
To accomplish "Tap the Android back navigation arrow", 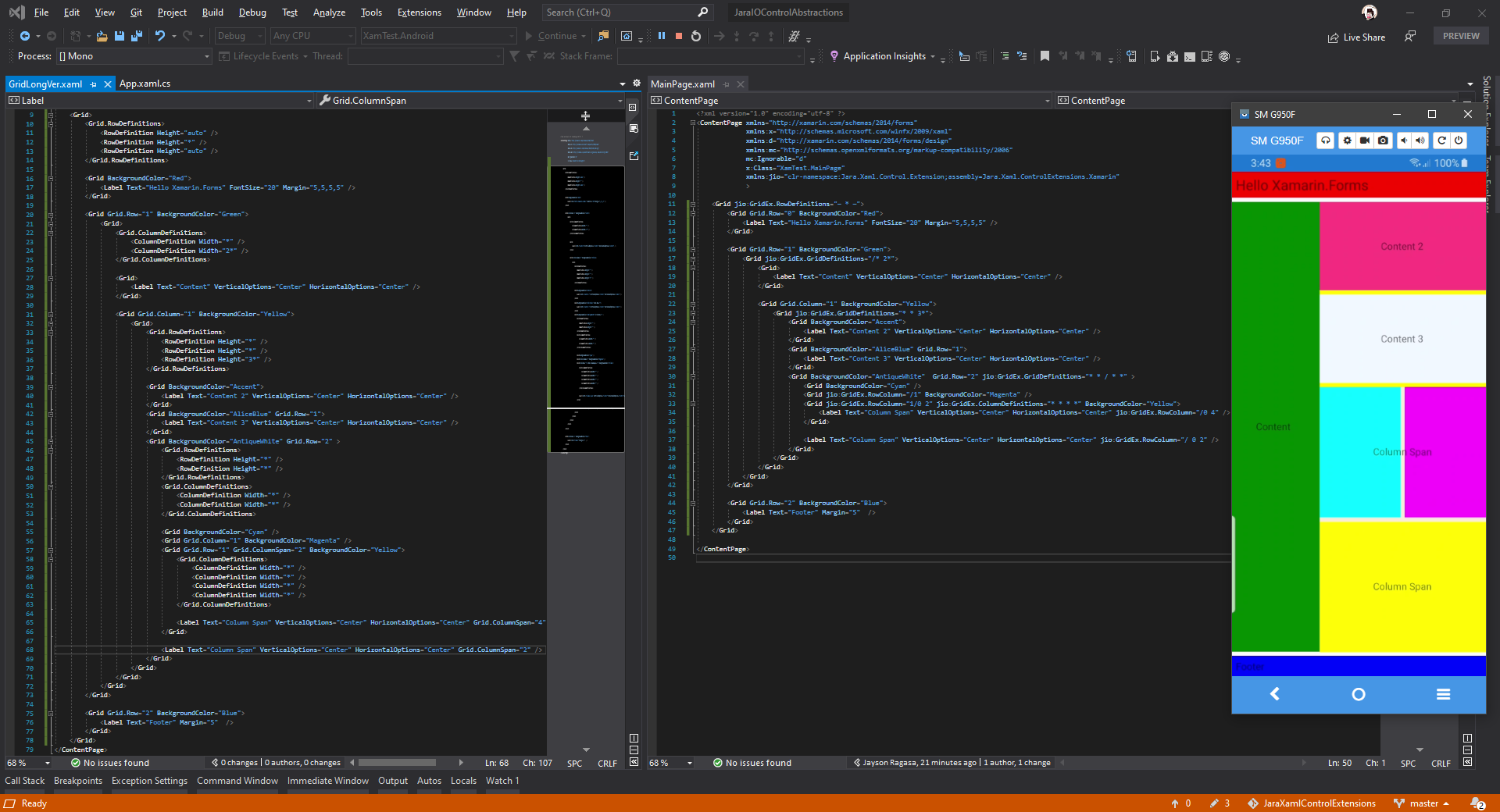I will point(1274,694).
